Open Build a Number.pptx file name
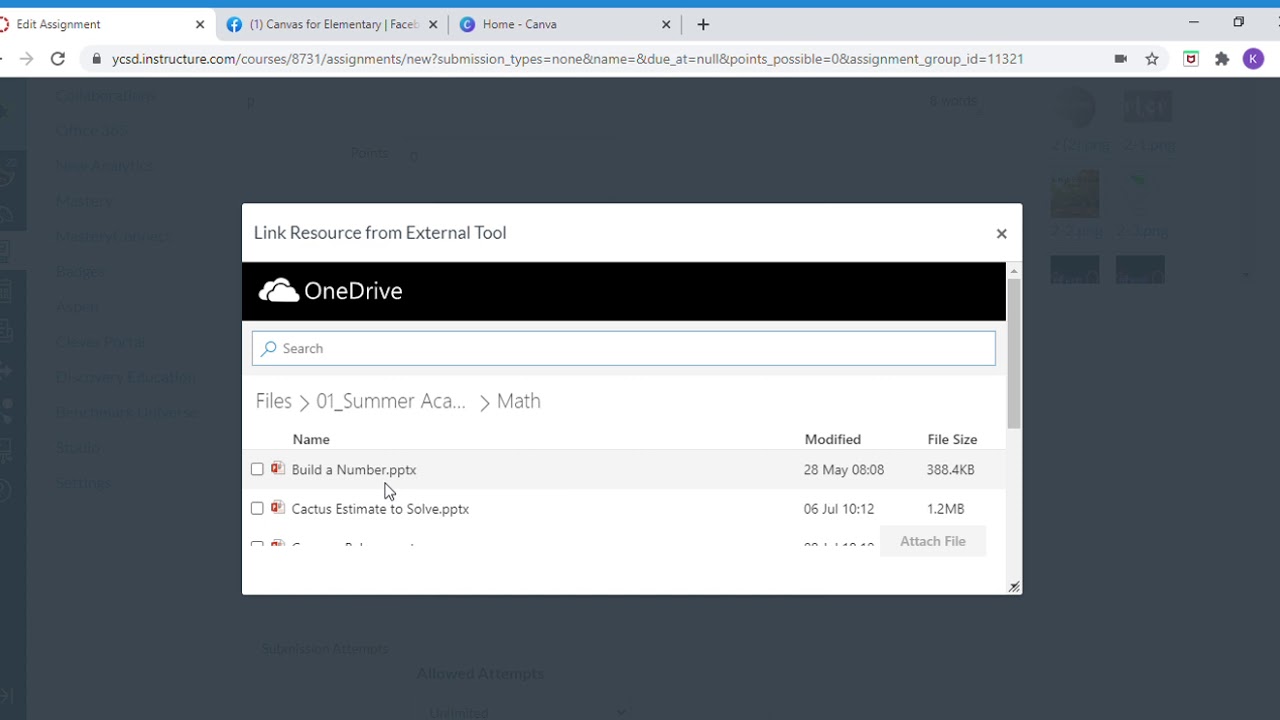 pyautogui.click(x=354, y=469)
